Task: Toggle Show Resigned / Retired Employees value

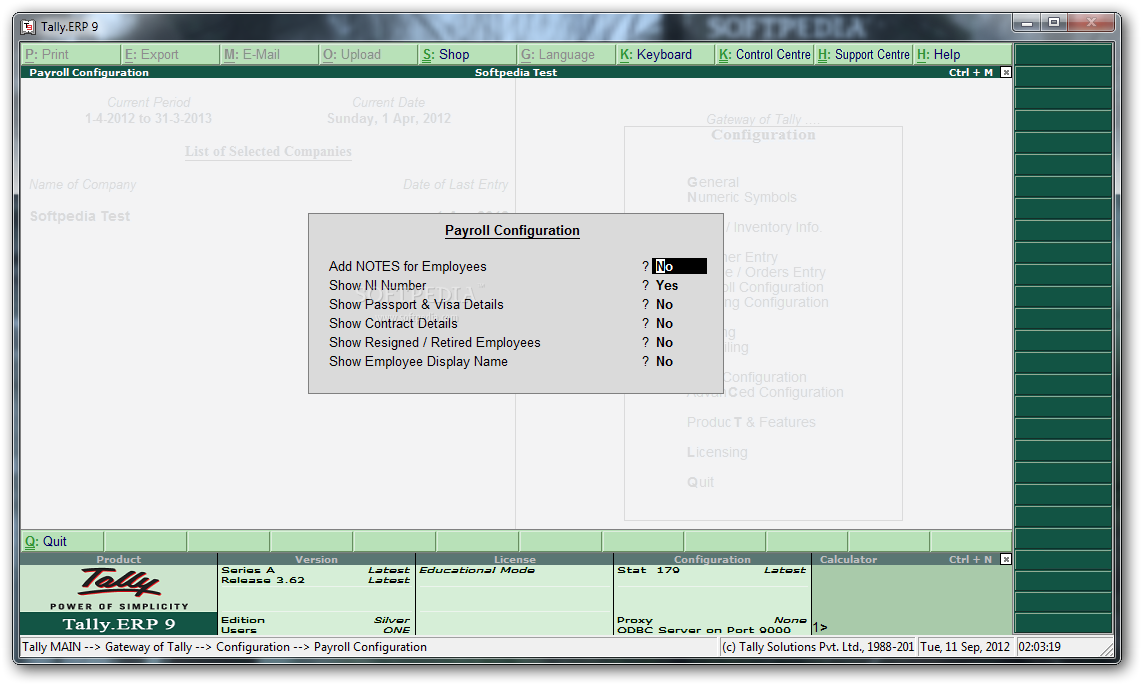Action: click(x=664, y=342)
